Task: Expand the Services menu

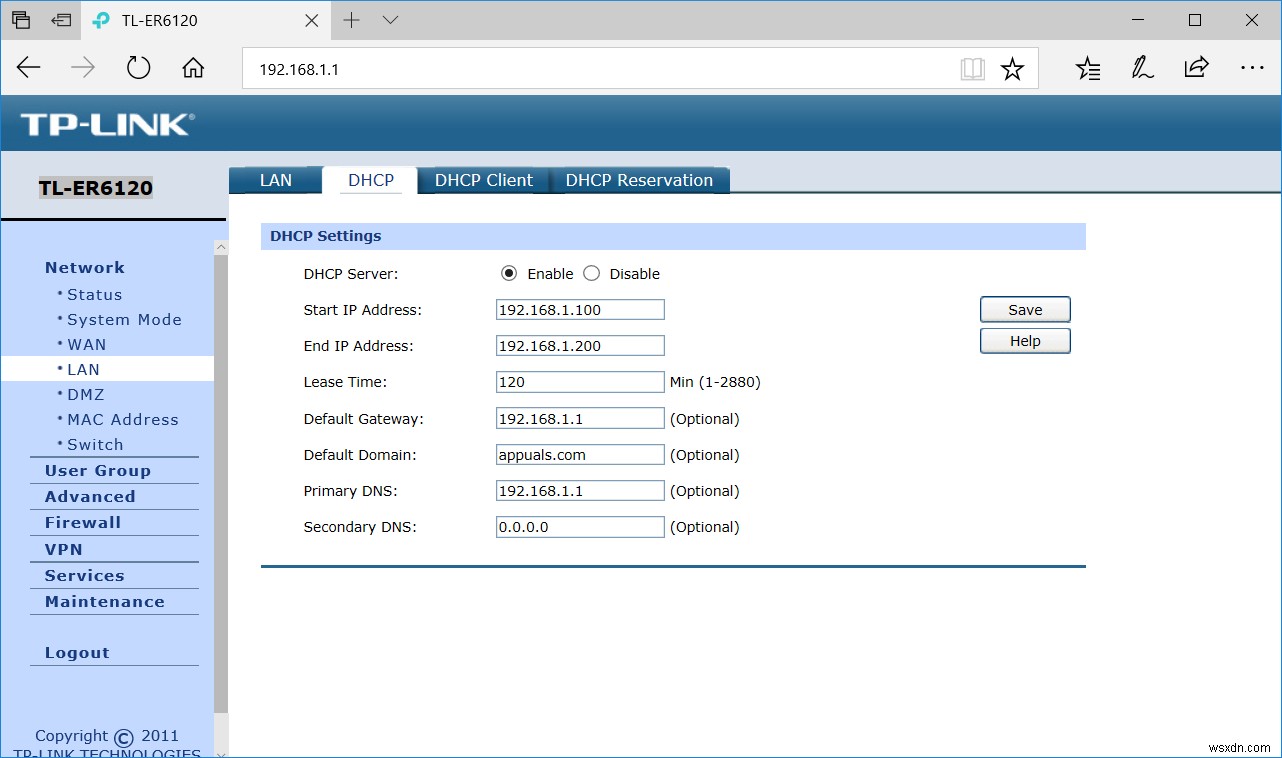Action: [85, 576]
